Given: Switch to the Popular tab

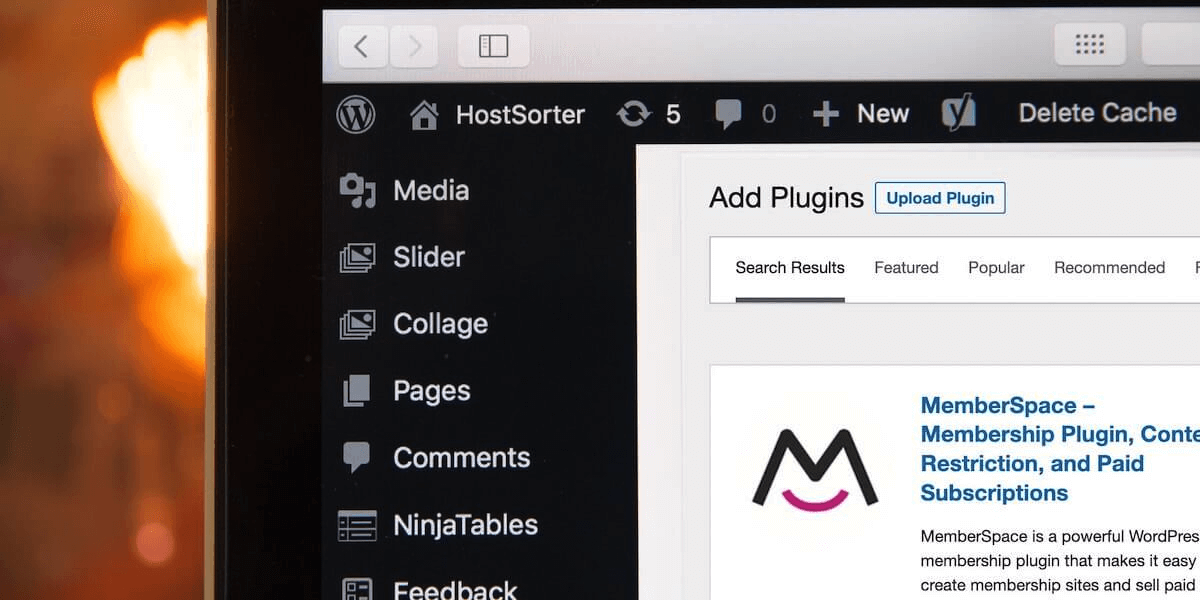Looking at the screenshot, I should pyautogui.click(x=996, y=268).
